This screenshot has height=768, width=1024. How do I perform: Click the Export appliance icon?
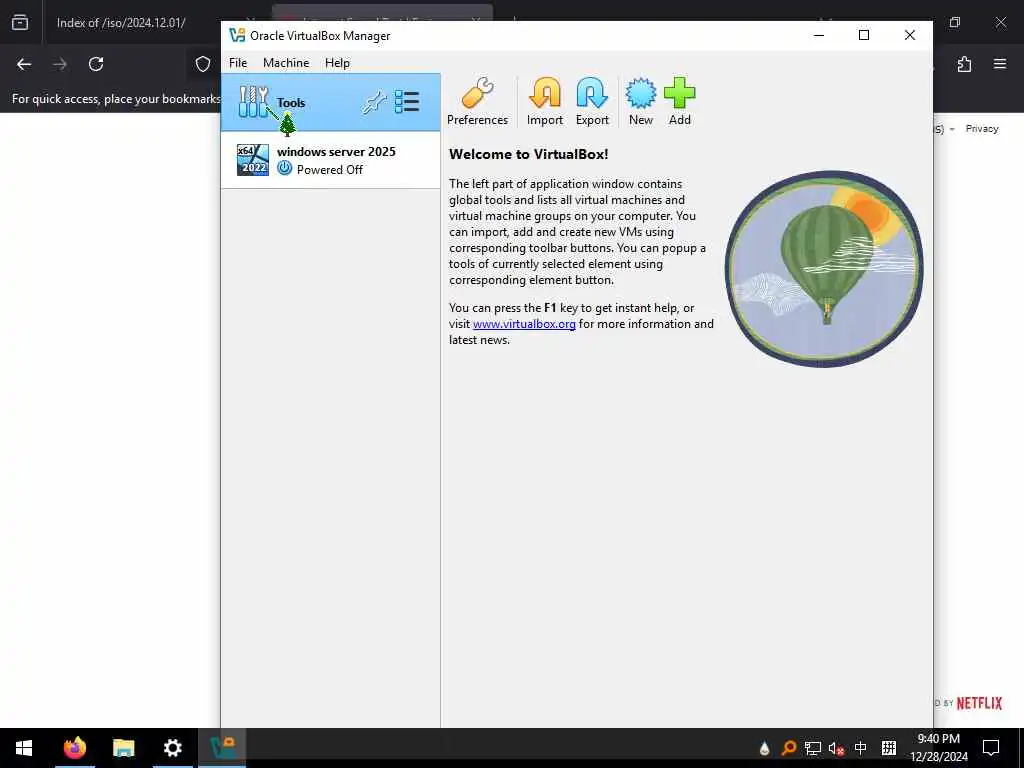click(592, 102)
